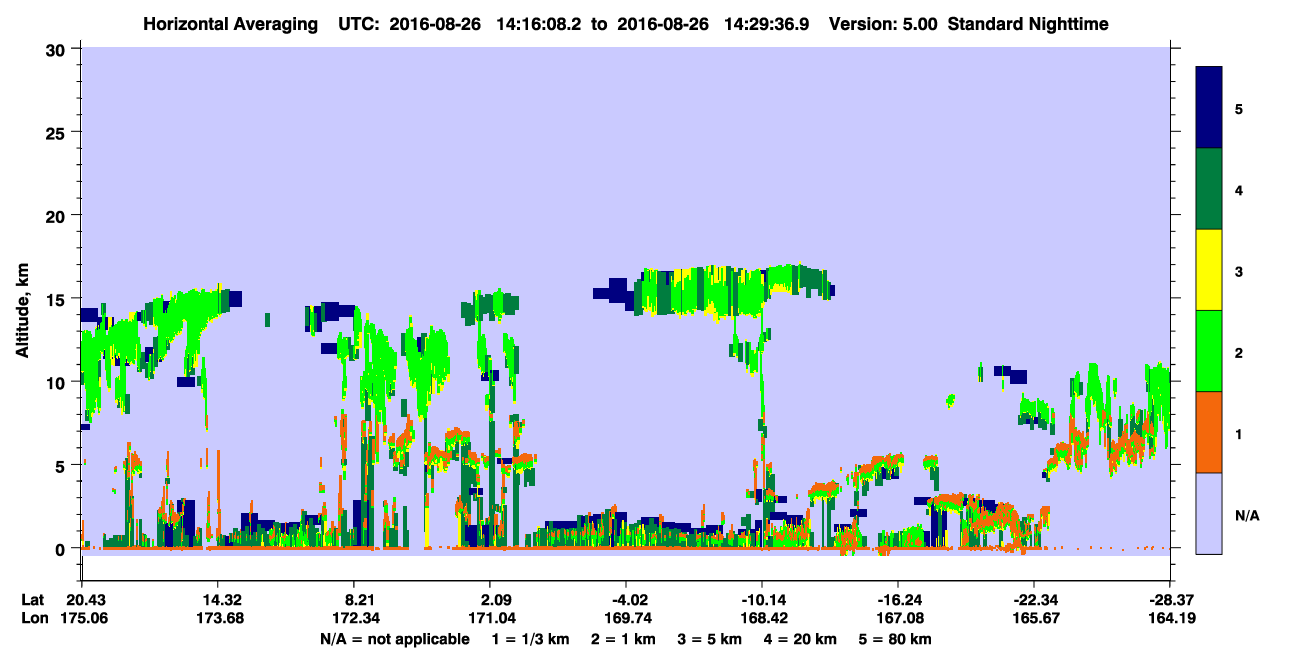Click latitude value 14.32
This screenshot has width=1300, height=667.
217,600
